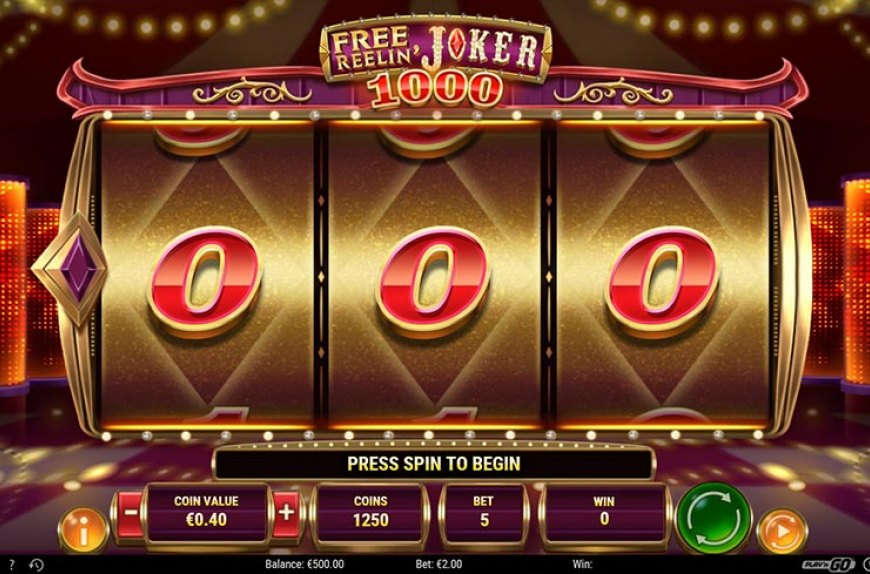Click the Win 0 display panel
870x574 pixels.
click(x=604, y=513)
